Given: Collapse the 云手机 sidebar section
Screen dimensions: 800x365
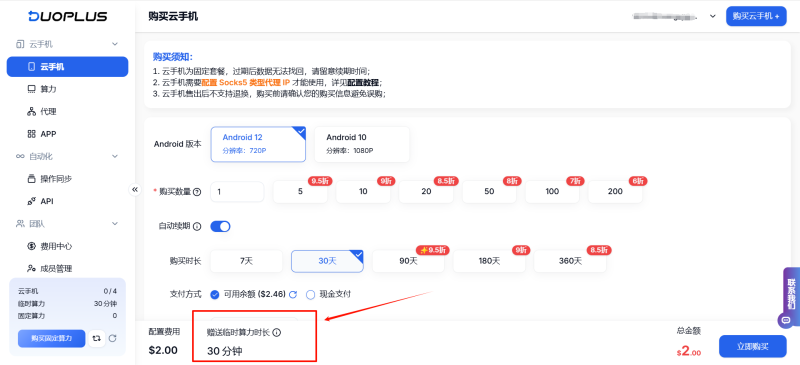Looking at the screenshot, I should coord(115,44).
